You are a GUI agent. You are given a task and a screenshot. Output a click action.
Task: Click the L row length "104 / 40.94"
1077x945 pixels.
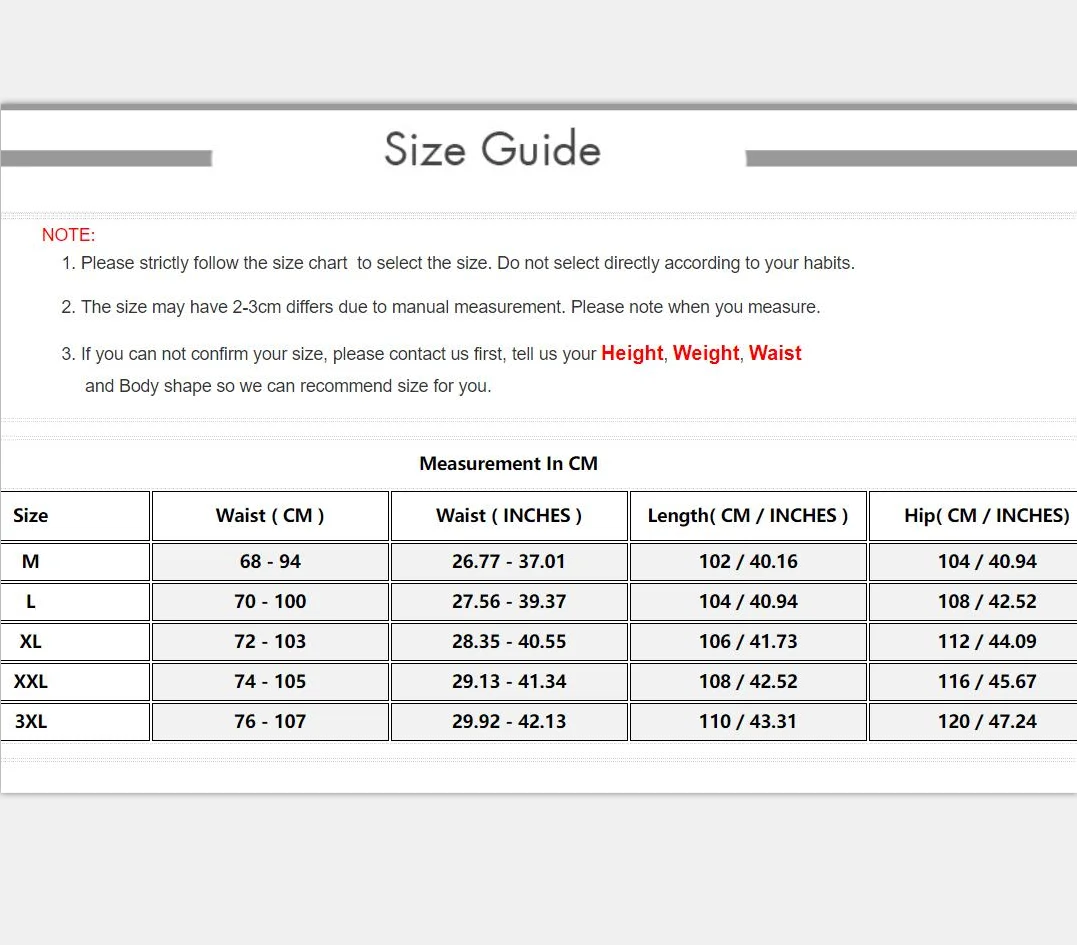(x=748, y=602)
